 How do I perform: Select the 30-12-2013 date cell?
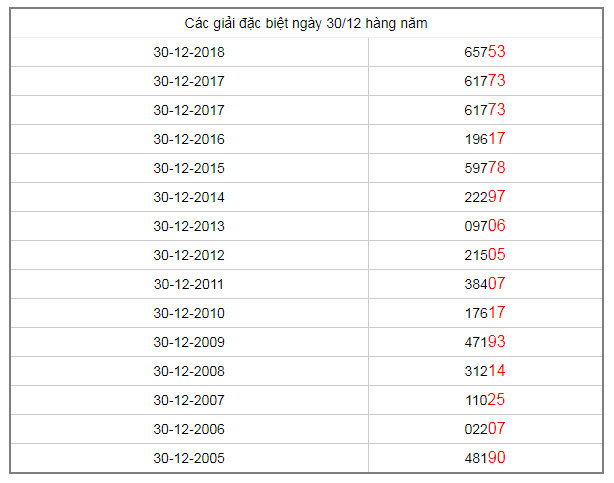click(x=189, y=226)
